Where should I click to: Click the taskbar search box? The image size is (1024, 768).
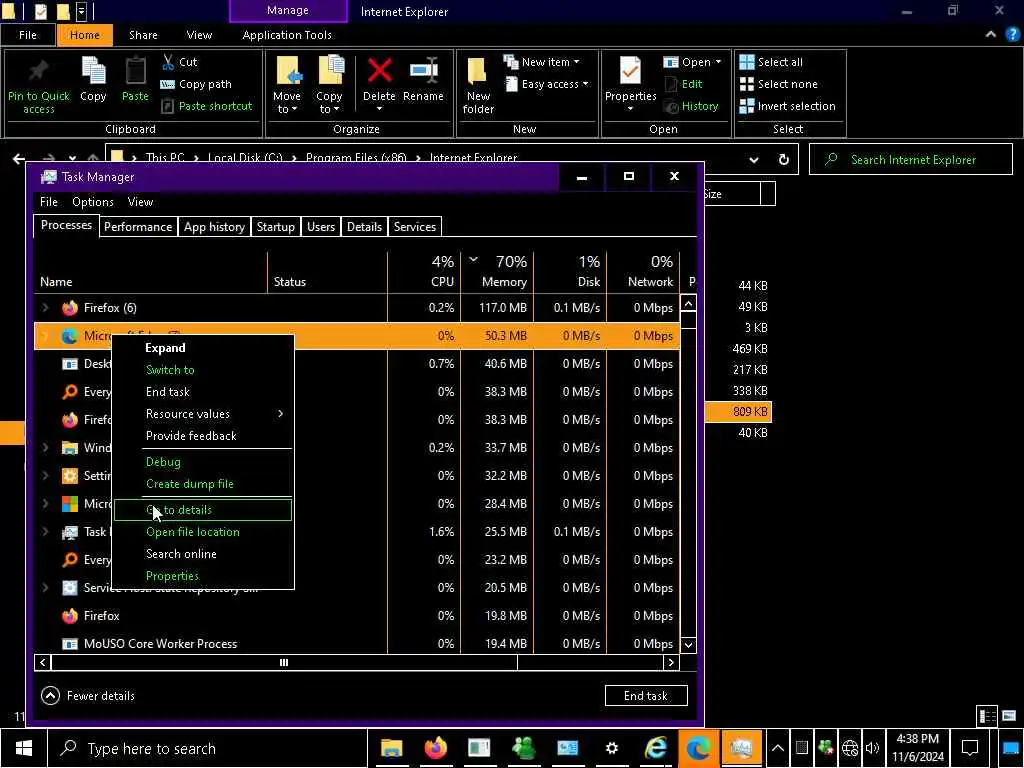(x=207, y=748)
